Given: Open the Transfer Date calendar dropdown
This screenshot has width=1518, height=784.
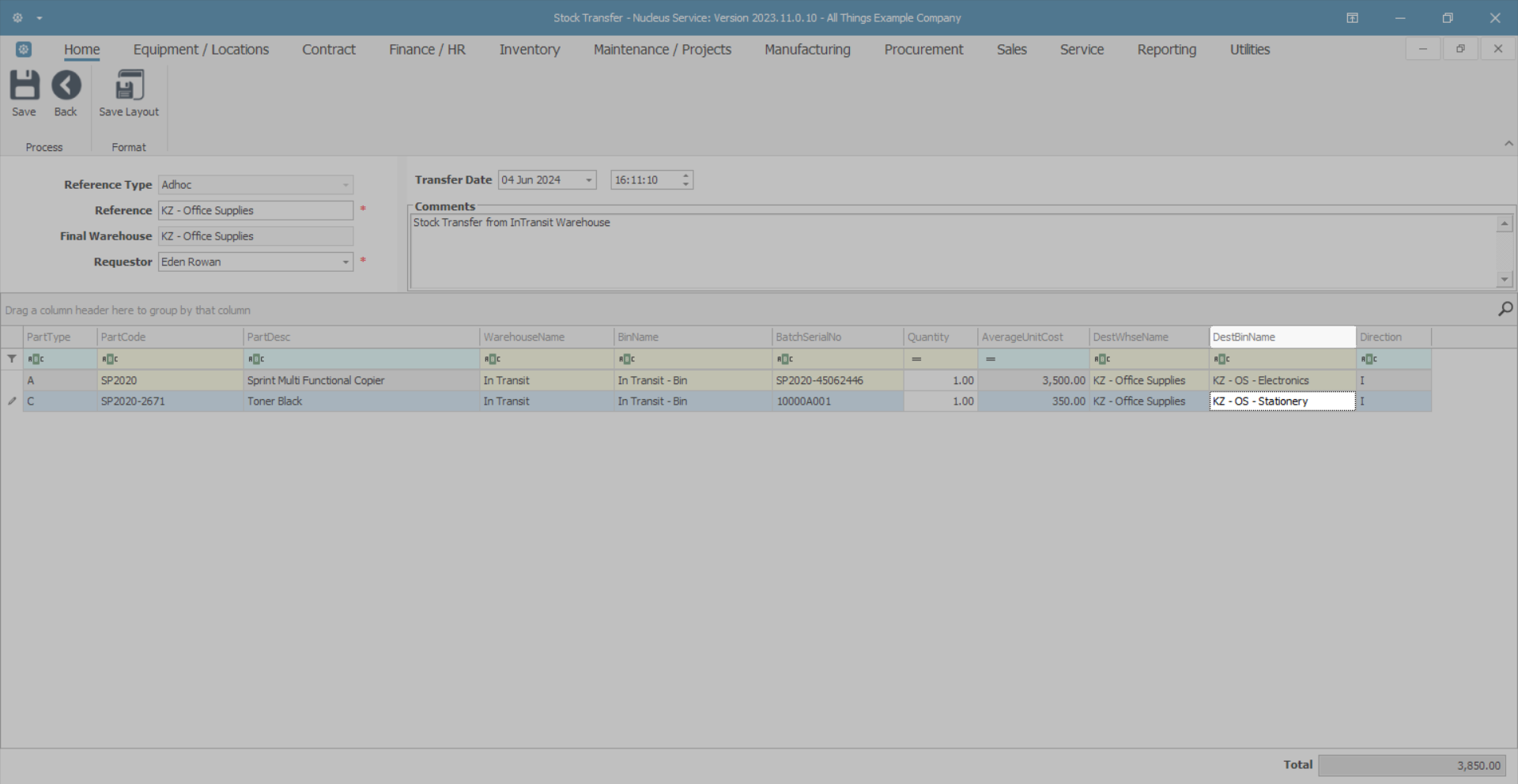Looking at the screenshot, I should [x=589, y=180].
